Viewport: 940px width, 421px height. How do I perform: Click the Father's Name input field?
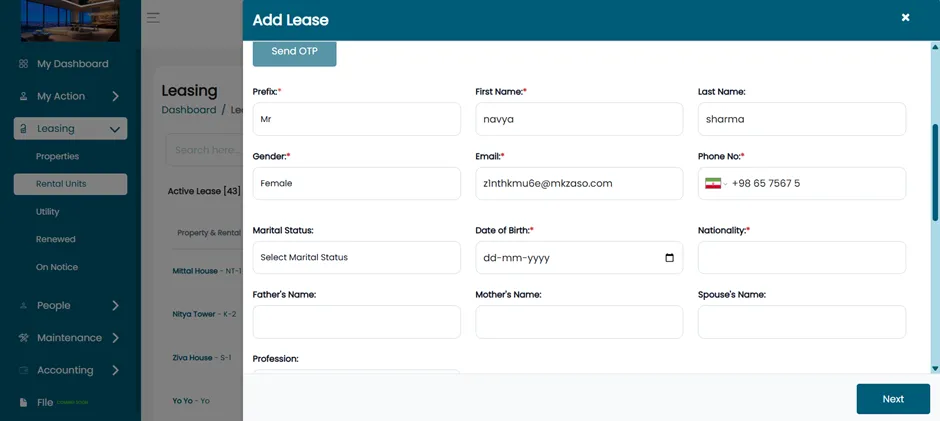tap(357, 322)
